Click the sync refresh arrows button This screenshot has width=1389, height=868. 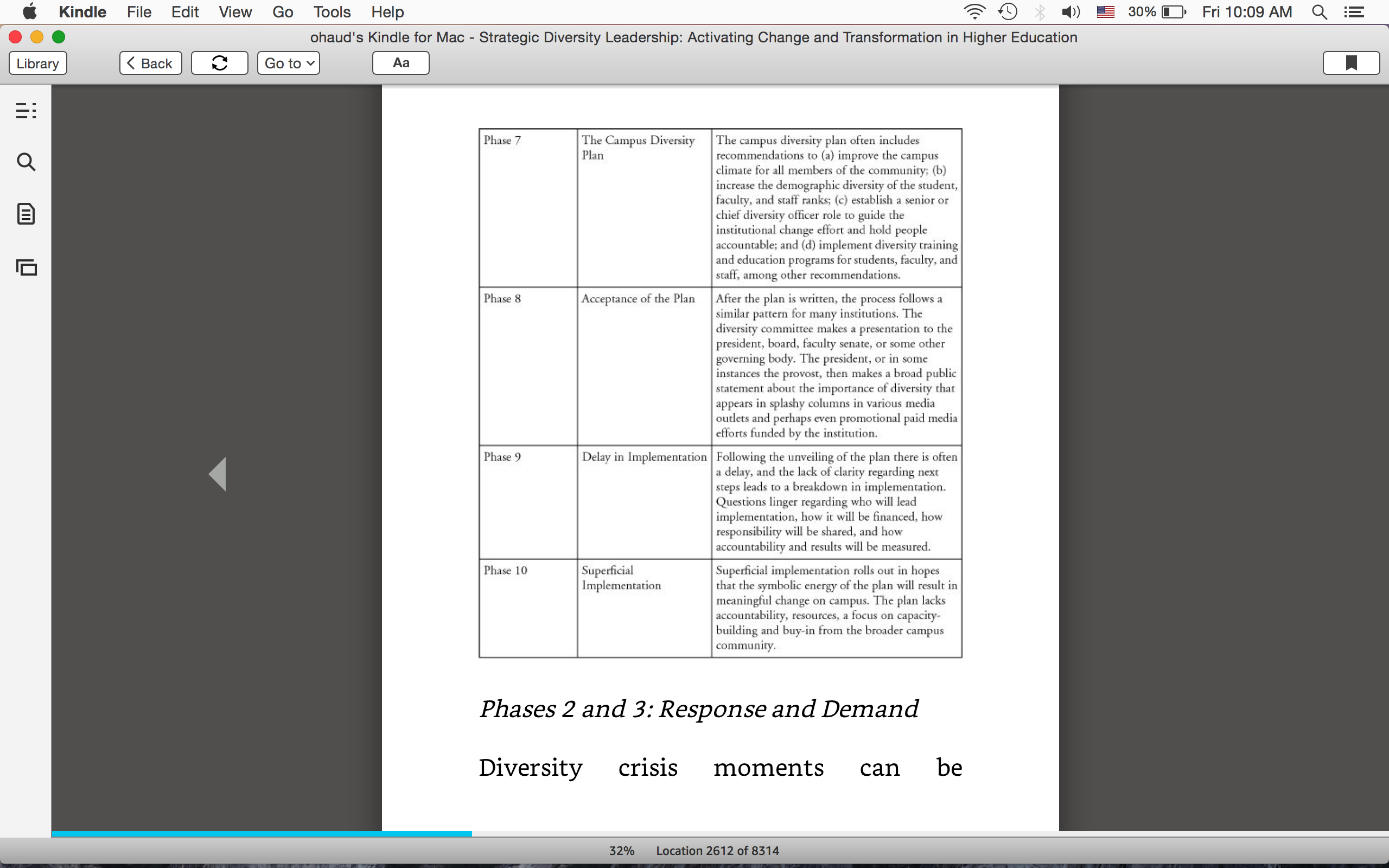[219, 63]
